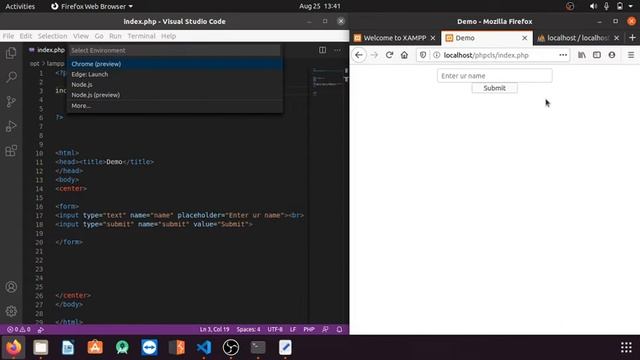Go to Firefox home page

[404, 55]
